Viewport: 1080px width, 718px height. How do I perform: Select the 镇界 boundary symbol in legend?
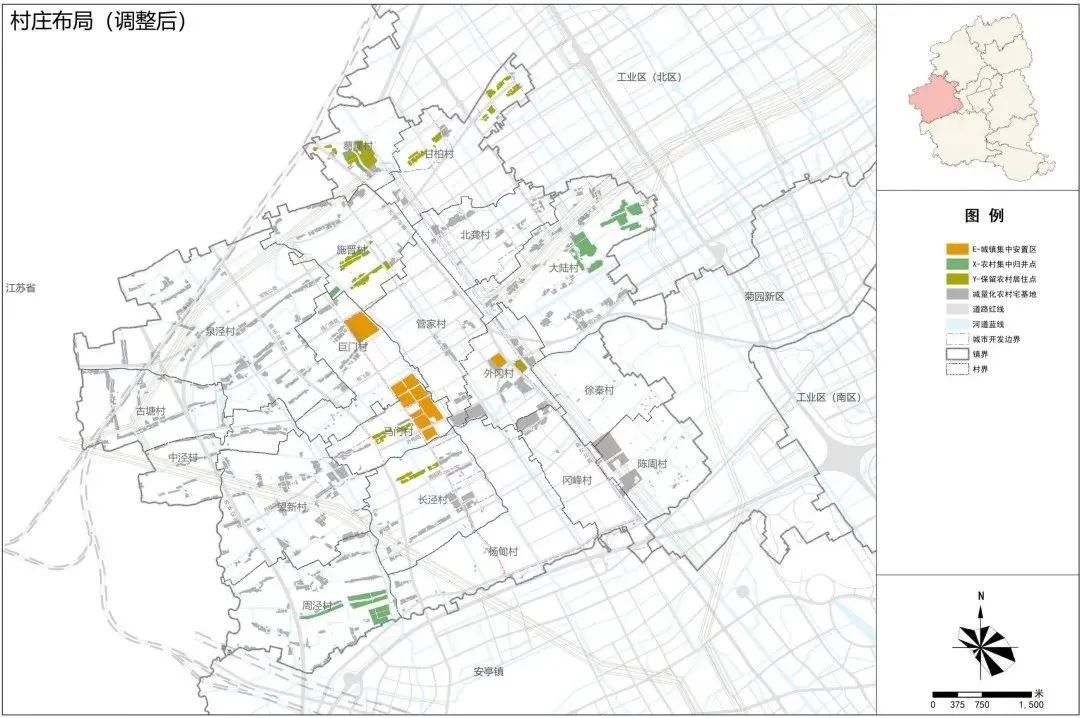point(956,354)
